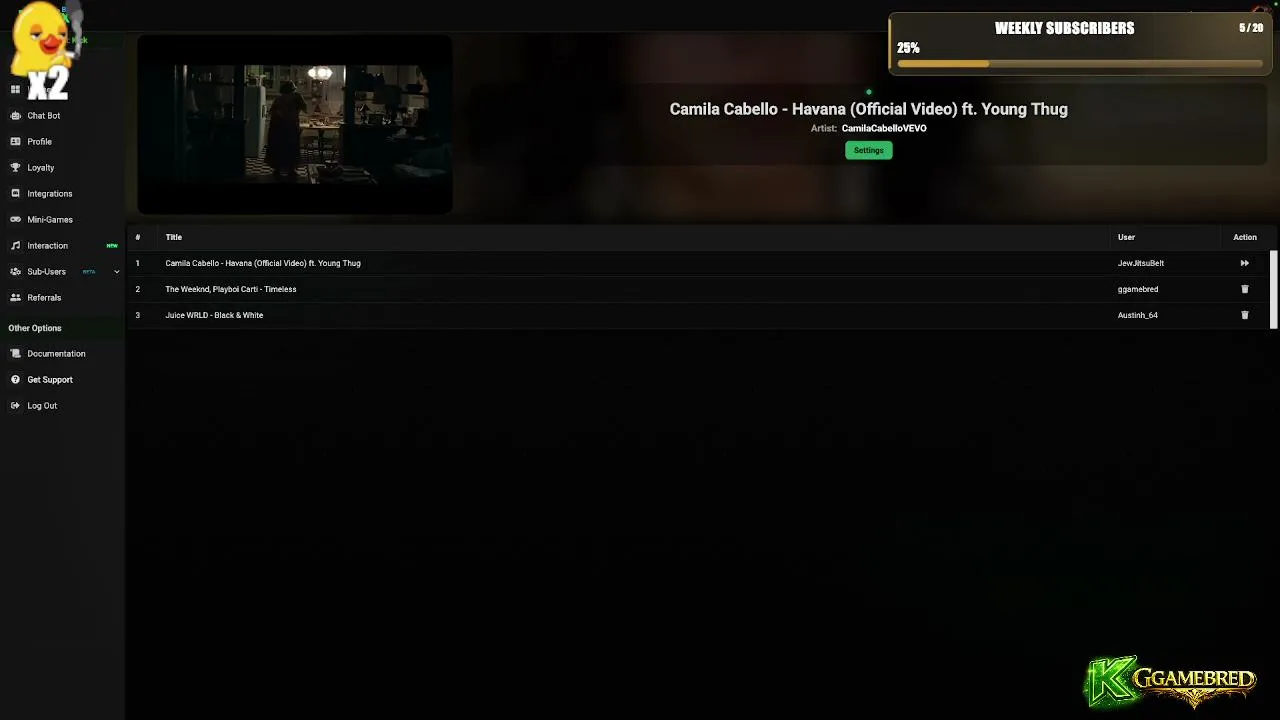This screenshot has height=720, width=1280.
Task: Click the Title column header
Action: [x=174, y=237]
